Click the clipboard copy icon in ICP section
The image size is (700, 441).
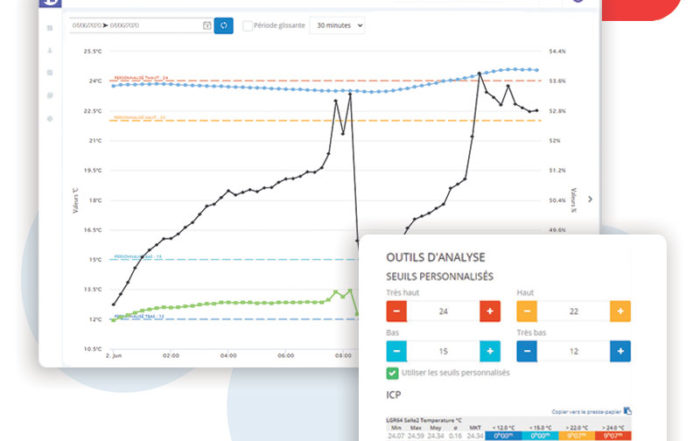(x=627, y=411)
